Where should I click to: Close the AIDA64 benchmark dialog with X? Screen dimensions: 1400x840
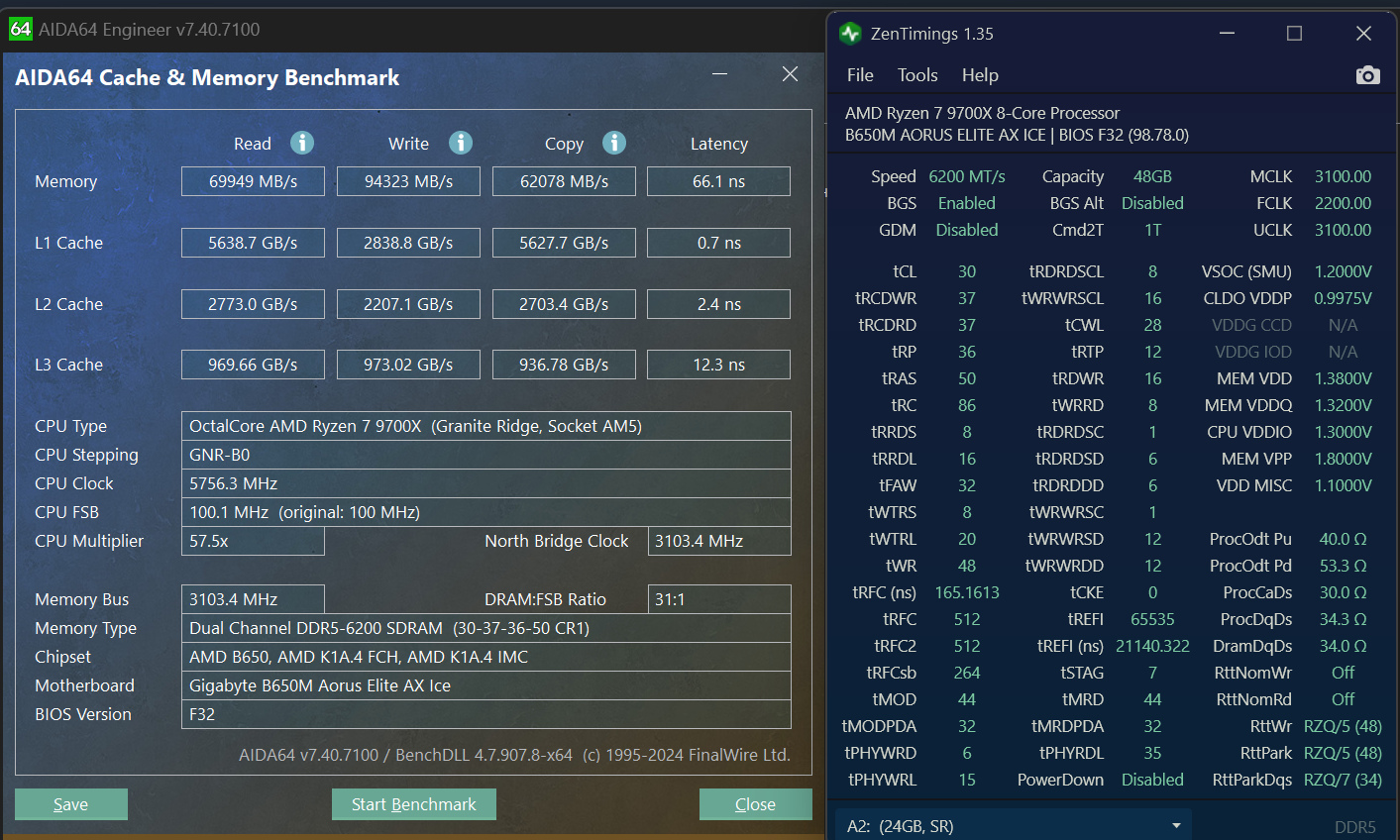point(790,74)
